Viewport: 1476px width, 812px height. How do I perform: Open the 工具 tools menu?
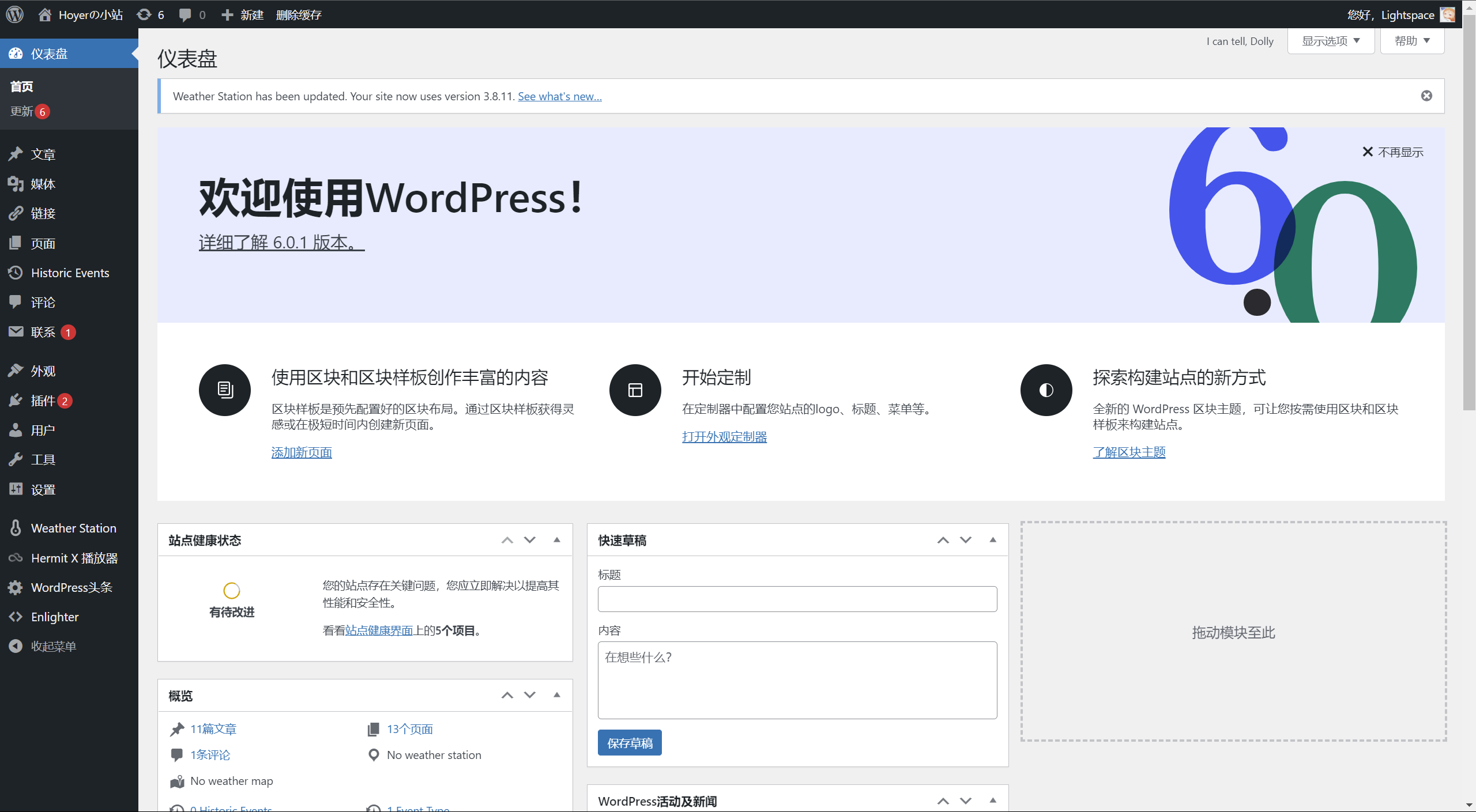click(x=69, y=459)
